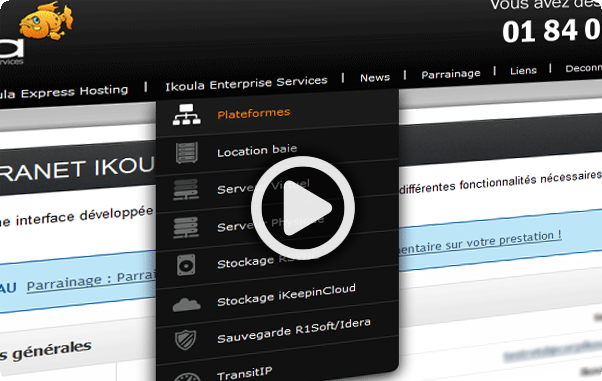Click the 'interface développée' text
Image resolution: width=602 pixels, height=381 pixels.
[x=84, y=216]
